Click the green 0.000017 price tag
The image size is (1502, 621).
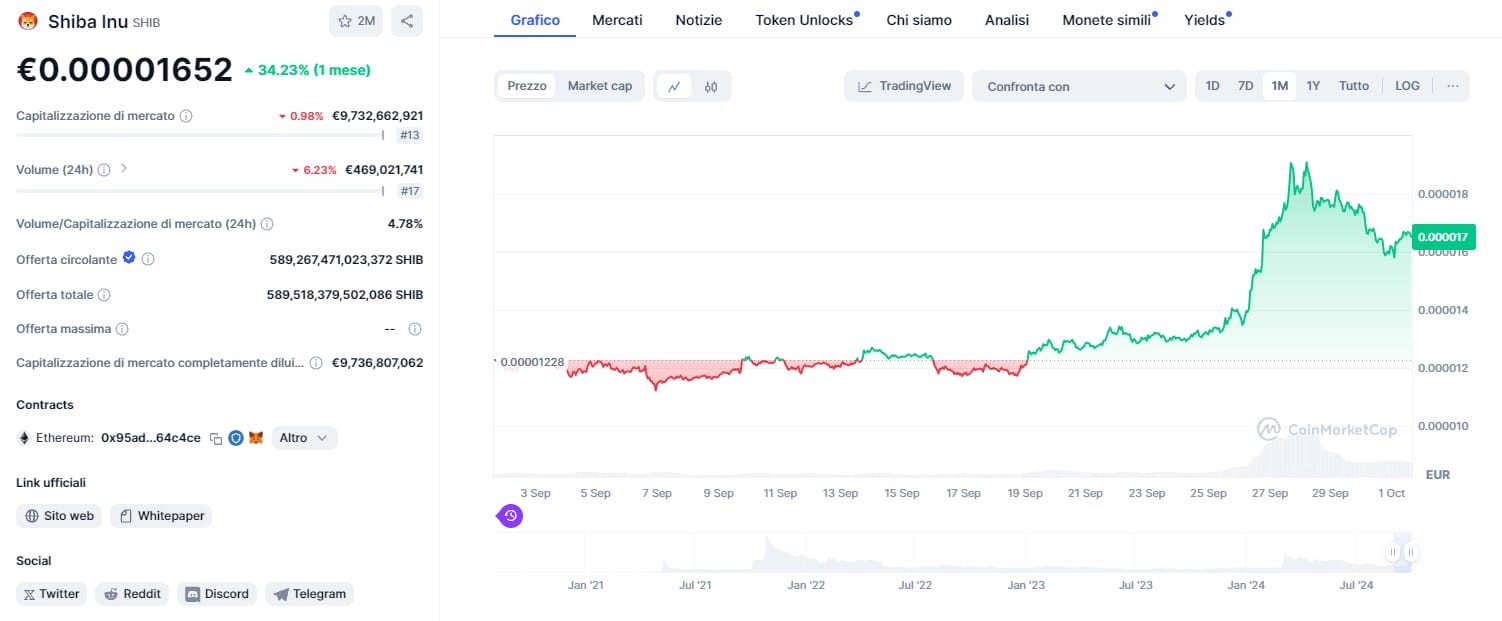click(1443, 237)
